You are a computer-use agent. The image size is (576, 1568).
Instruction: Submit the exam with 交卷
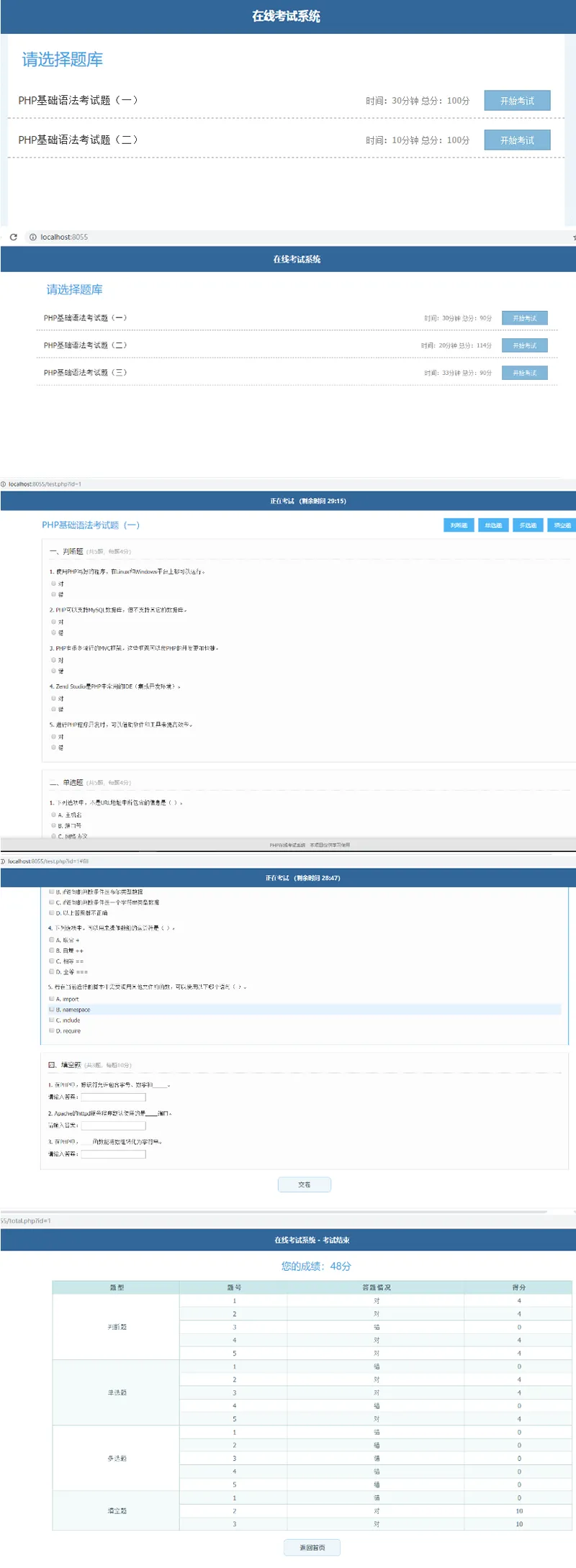305,1184
